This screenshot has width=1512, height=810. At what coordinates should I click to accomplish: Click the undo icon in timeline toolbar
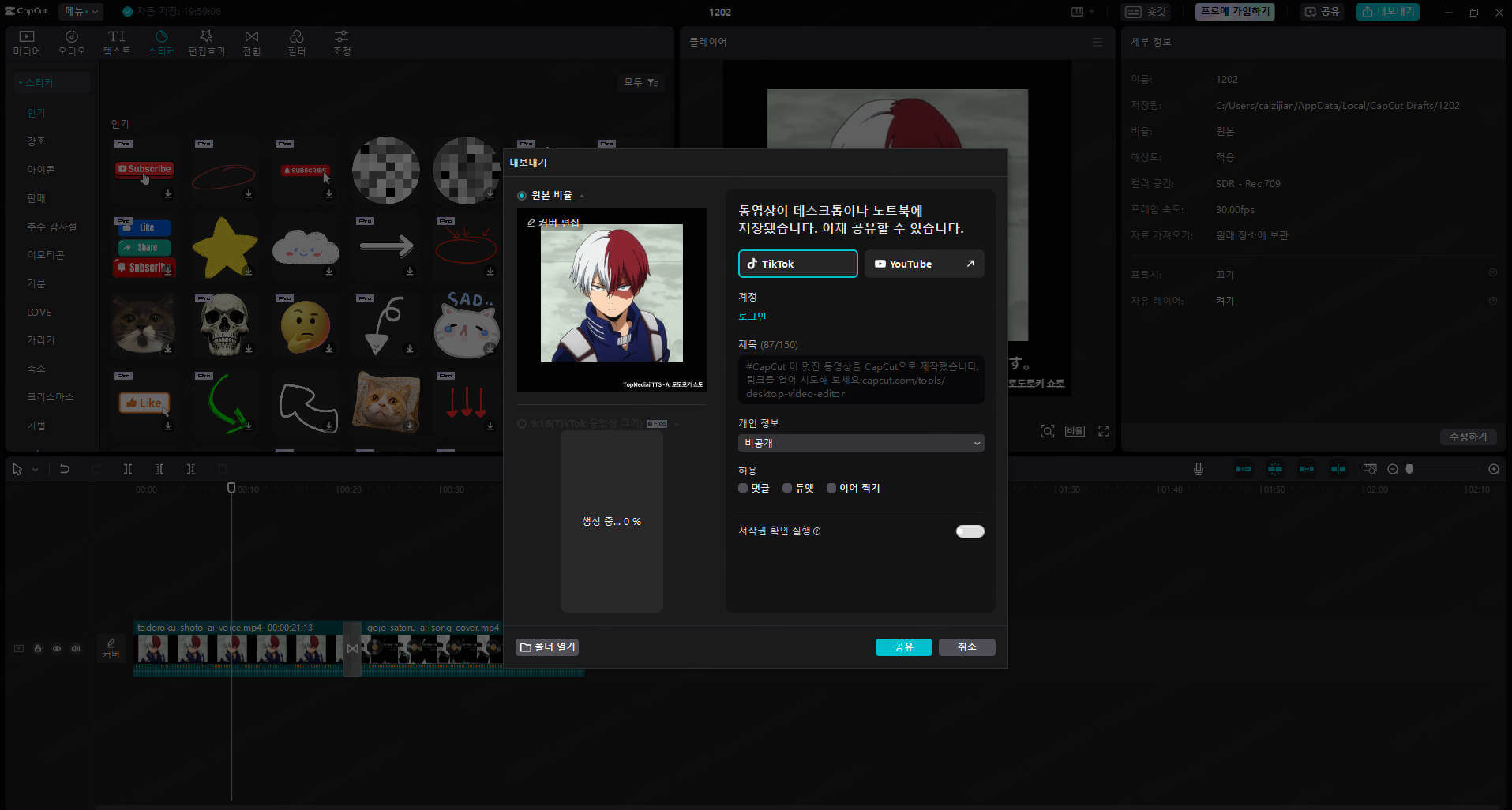(x=65, y=469)
